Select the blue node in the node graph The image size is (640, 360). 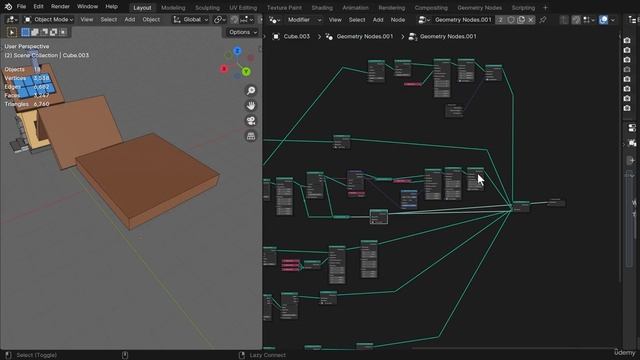tap(409, 199)
